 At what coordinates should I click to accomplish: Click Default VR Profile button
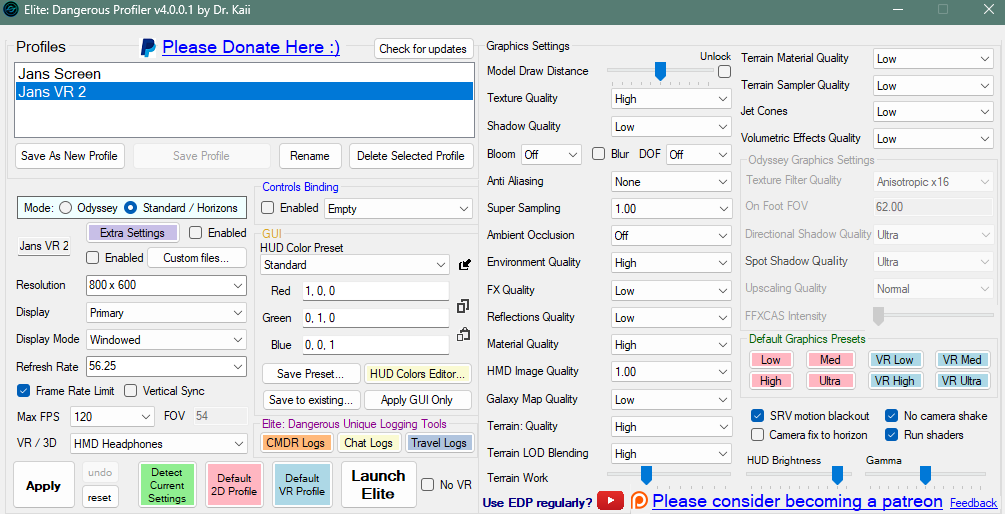[302, 485]
